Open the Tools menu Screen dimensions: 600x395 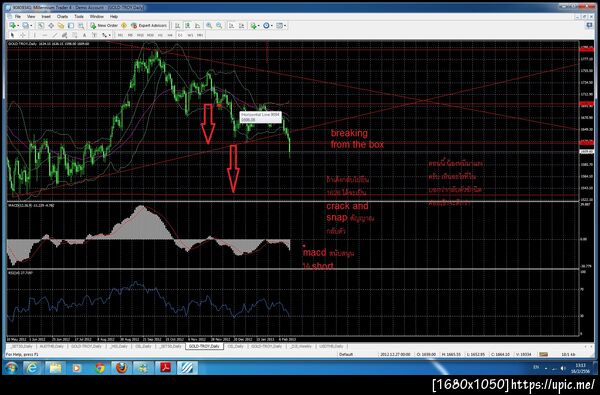click(x=79, y=16)
